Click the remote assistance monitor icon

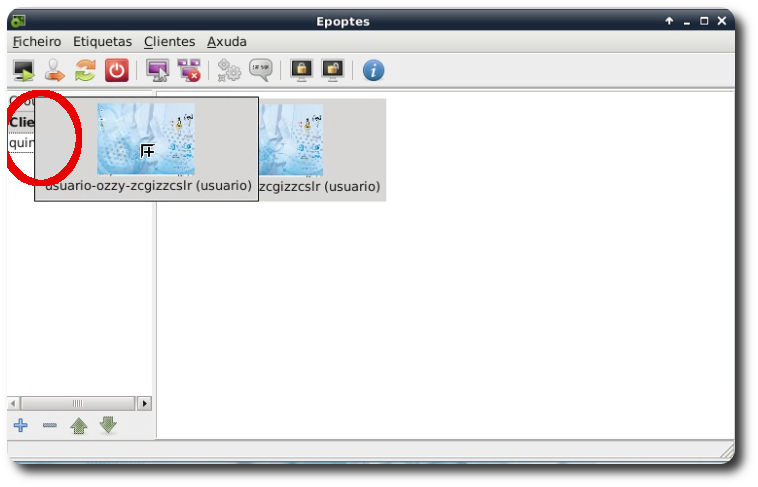tap(157, 70)
